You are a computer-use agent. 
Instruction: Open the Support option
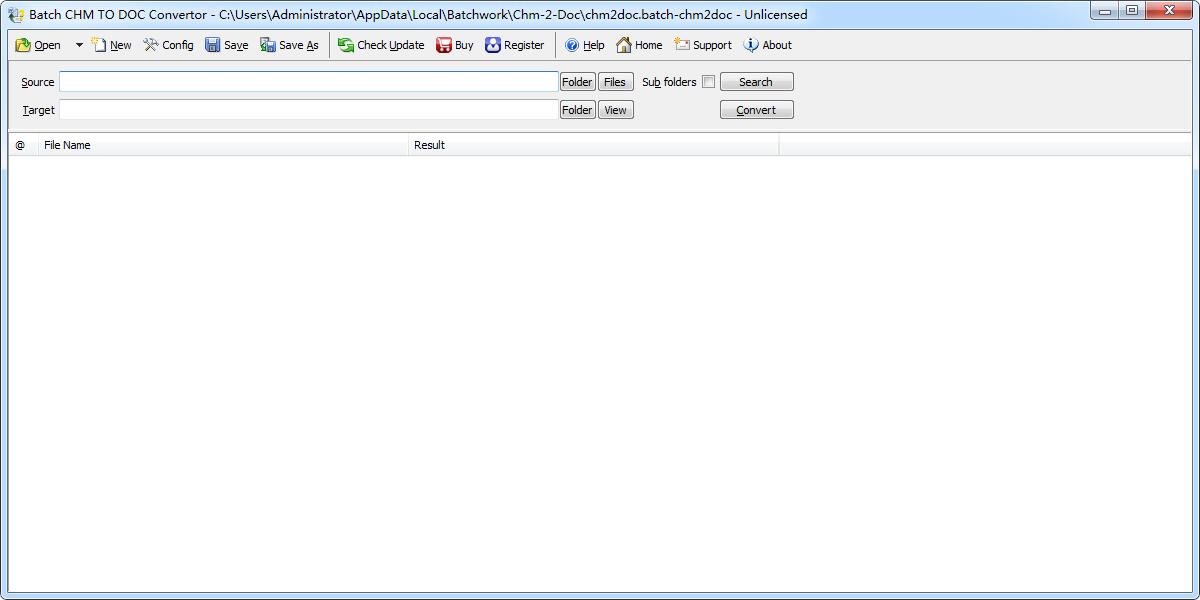tap(703, 45)
